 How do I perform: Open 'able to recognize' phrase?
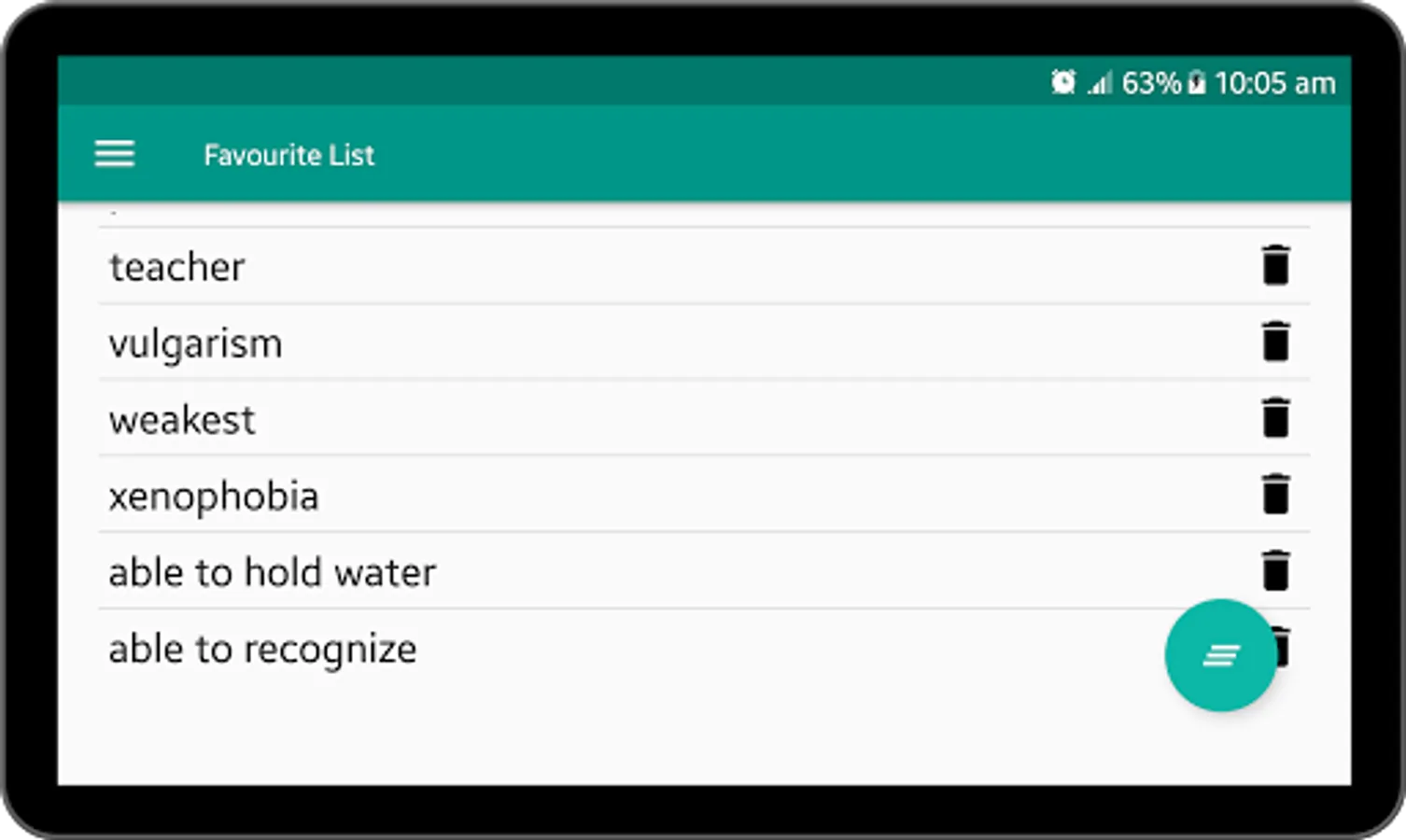(x=262, y=649)
